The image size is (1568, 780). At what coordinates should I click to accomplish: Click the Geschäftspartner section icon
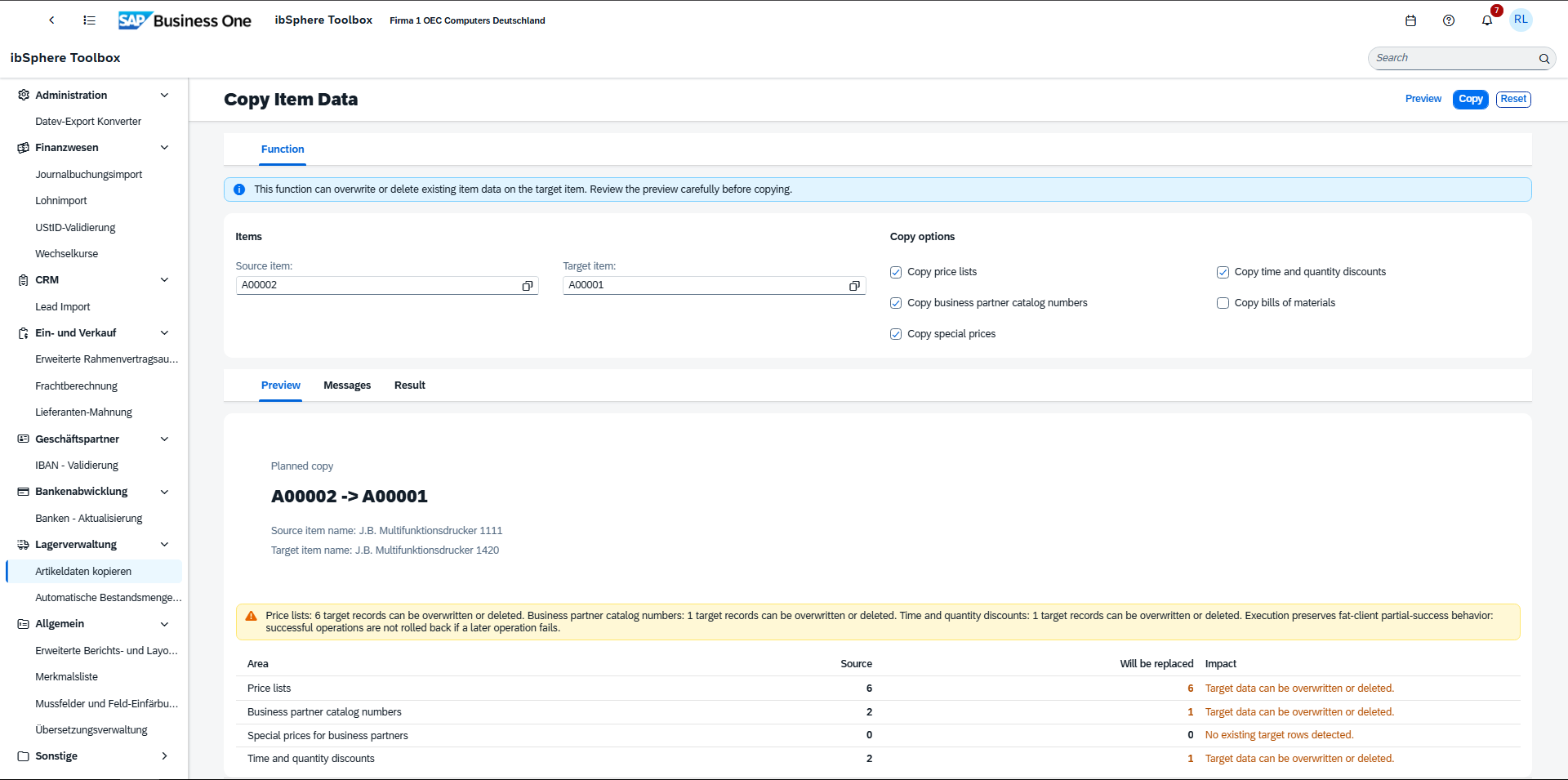pos(23,439)
